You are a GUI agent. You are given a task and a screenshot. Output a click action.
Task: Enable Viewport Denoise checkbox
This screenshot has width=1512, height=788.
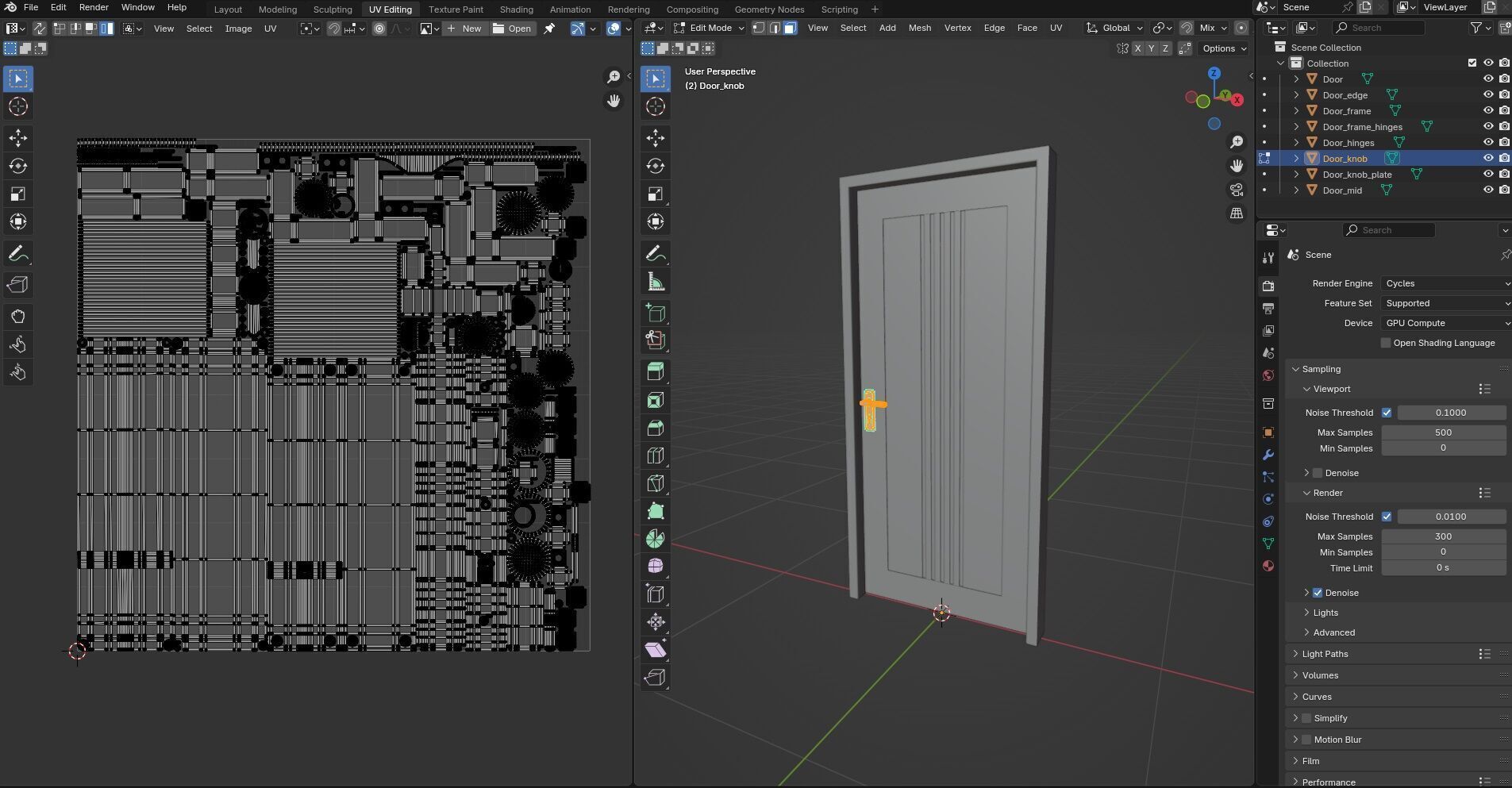coord(1318,473)
